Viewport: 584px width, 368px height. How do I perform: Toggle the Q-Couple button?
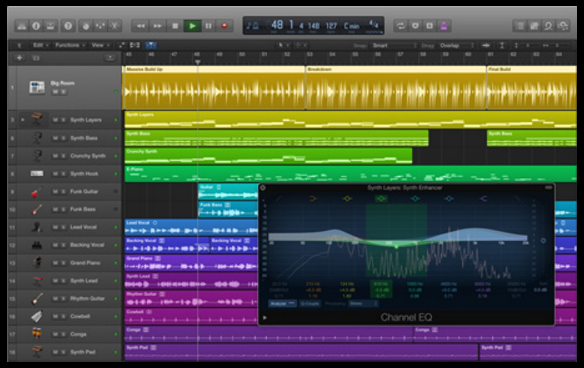pyautogui.click(x=310, y=304)
